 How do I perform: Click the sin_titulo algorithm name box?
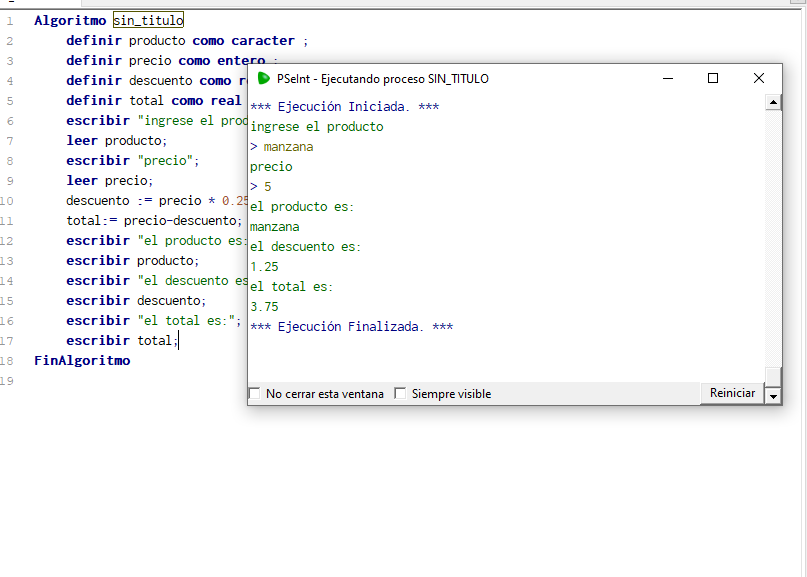pos(148,20)
